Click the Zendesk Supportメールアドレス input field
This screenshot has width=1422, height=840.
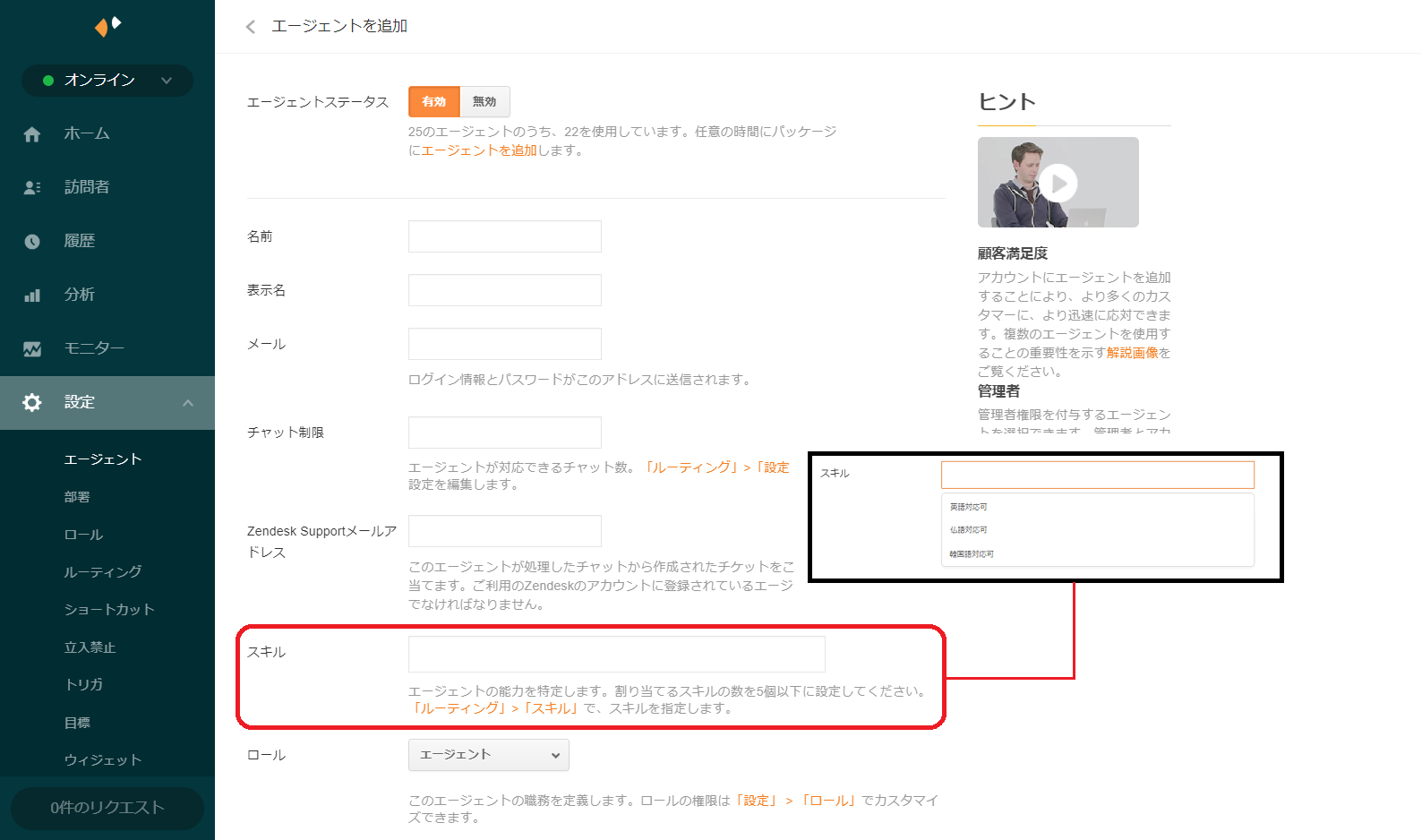pos(505,531)
